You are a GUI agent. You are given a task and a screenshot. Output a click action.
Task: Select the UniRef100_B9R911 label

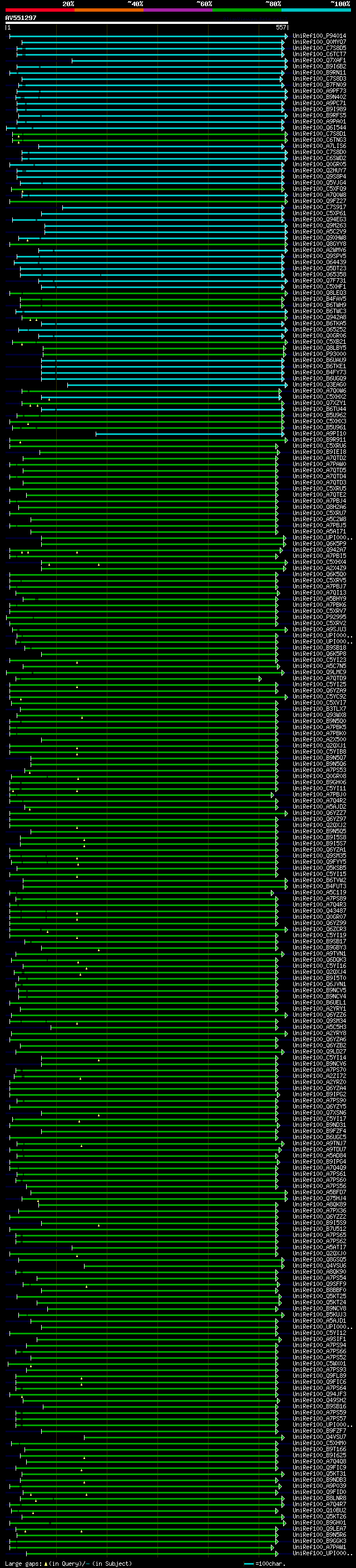pos(319,439)
